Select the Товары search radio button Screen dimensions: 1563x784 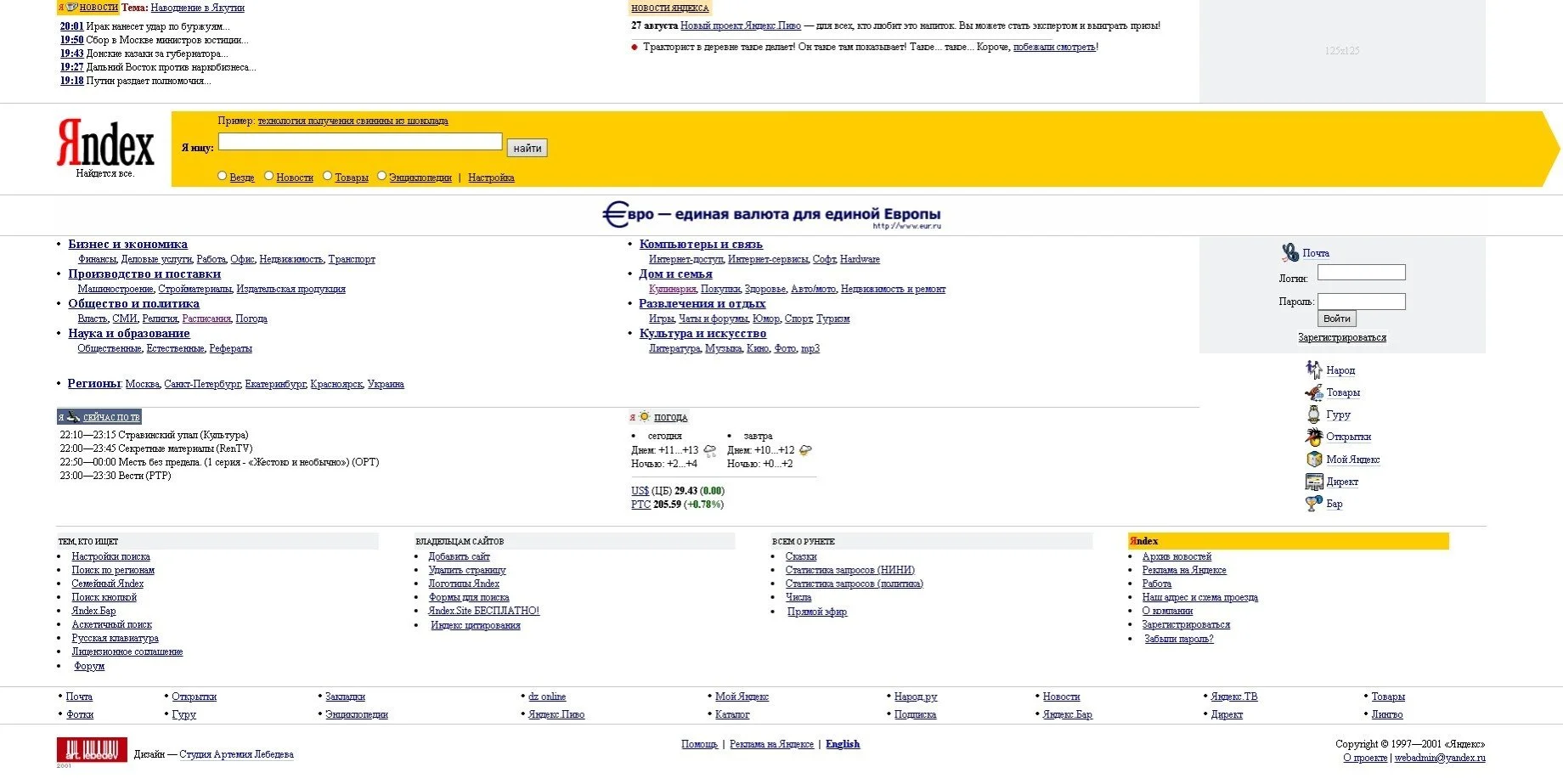pos(327,176)
